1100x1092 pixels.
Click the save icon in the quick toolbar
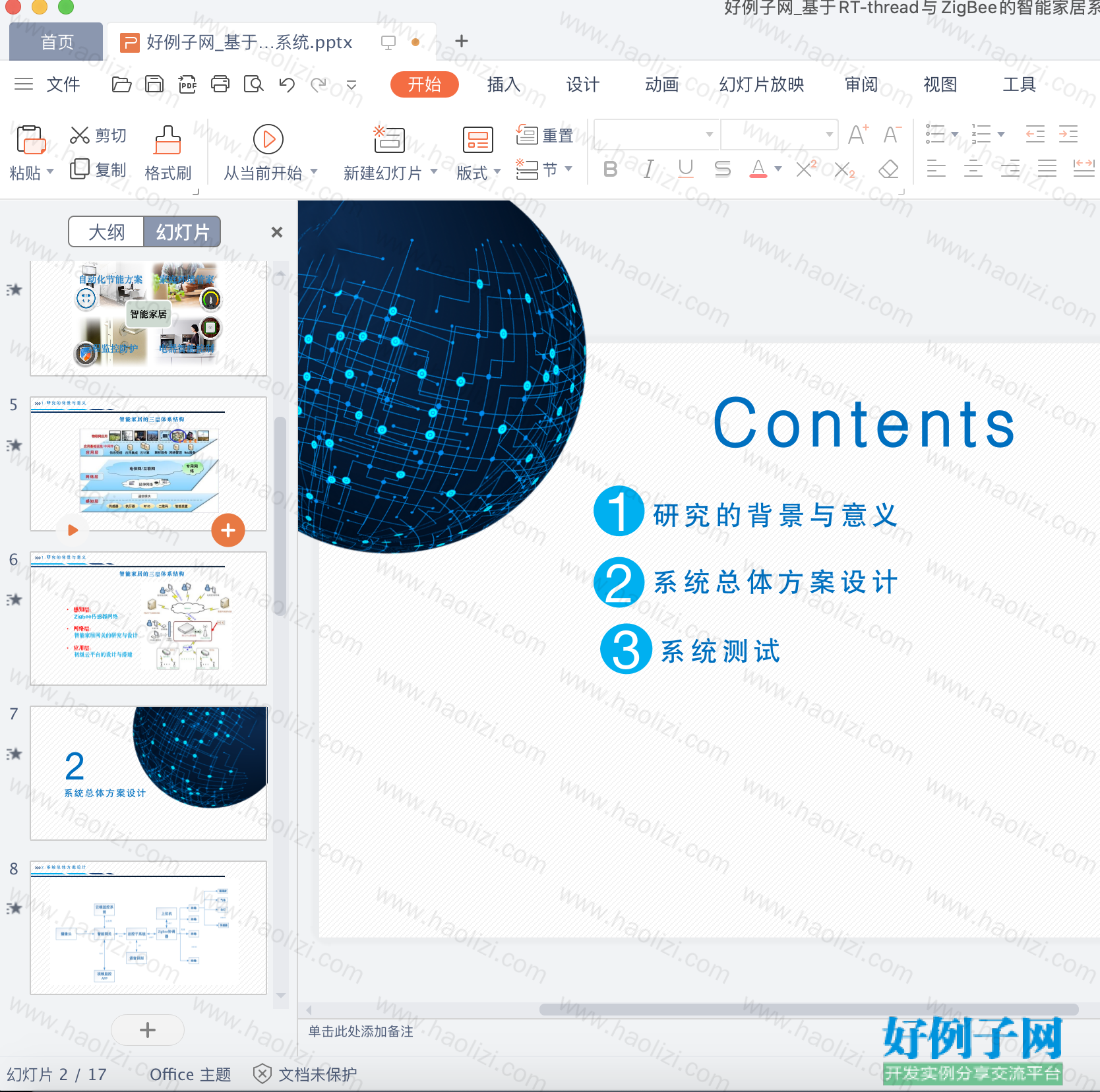(x=154, y=84)
